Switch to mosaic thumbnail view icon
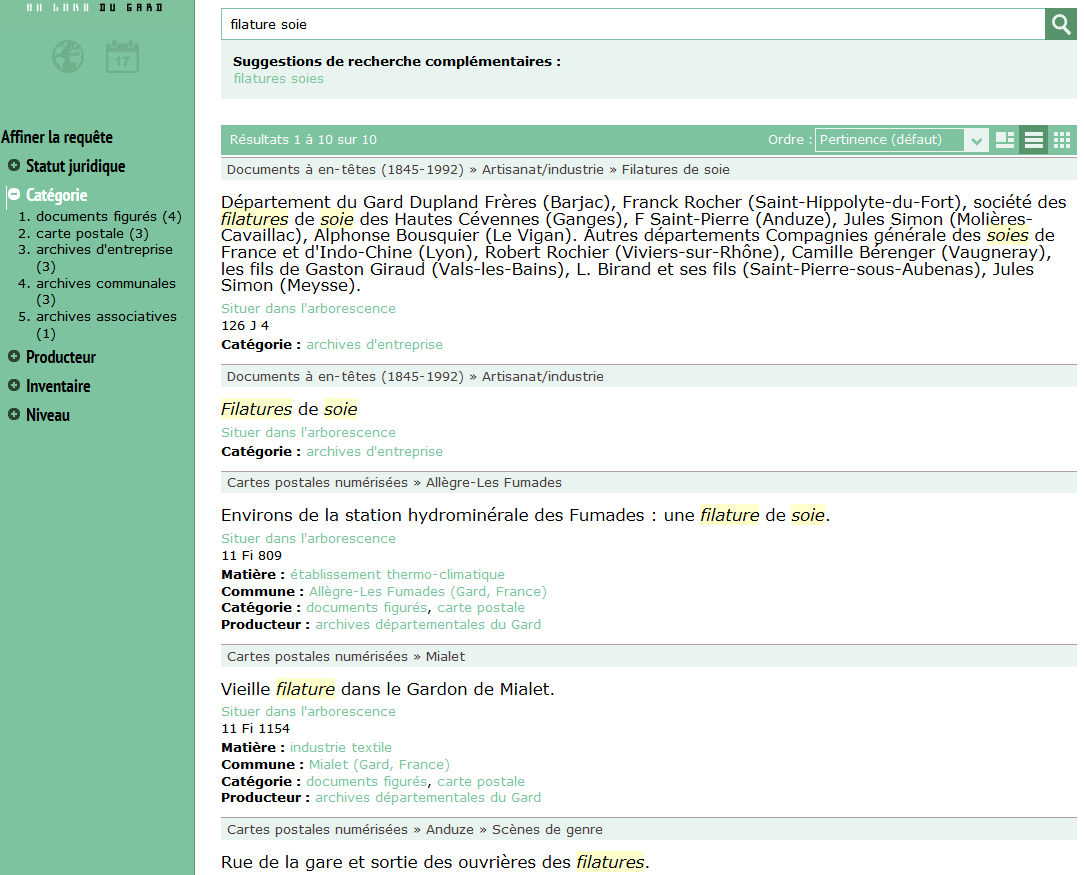The image size is (1084, 875). (x=1005, y=140)
